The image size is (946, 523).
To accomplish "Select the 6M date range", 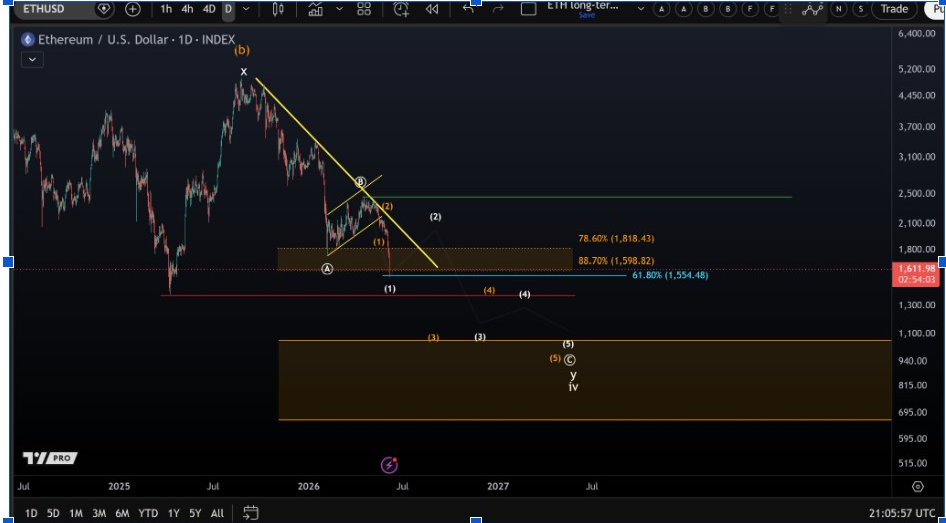I will 122,513.
